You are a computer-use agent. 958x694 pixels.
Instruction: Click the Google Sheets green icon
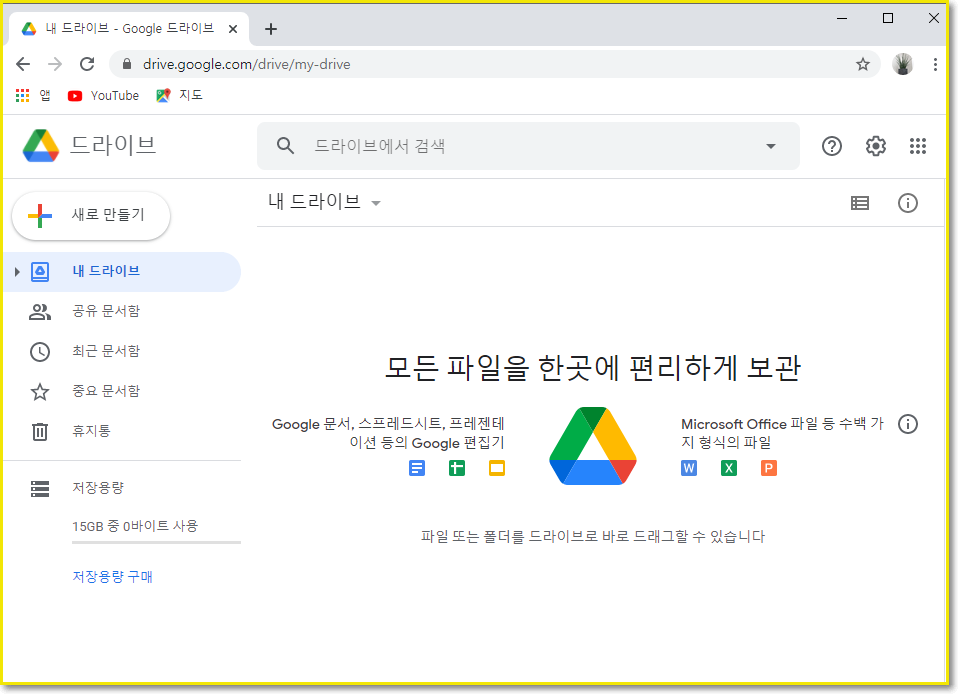(456, 469)
